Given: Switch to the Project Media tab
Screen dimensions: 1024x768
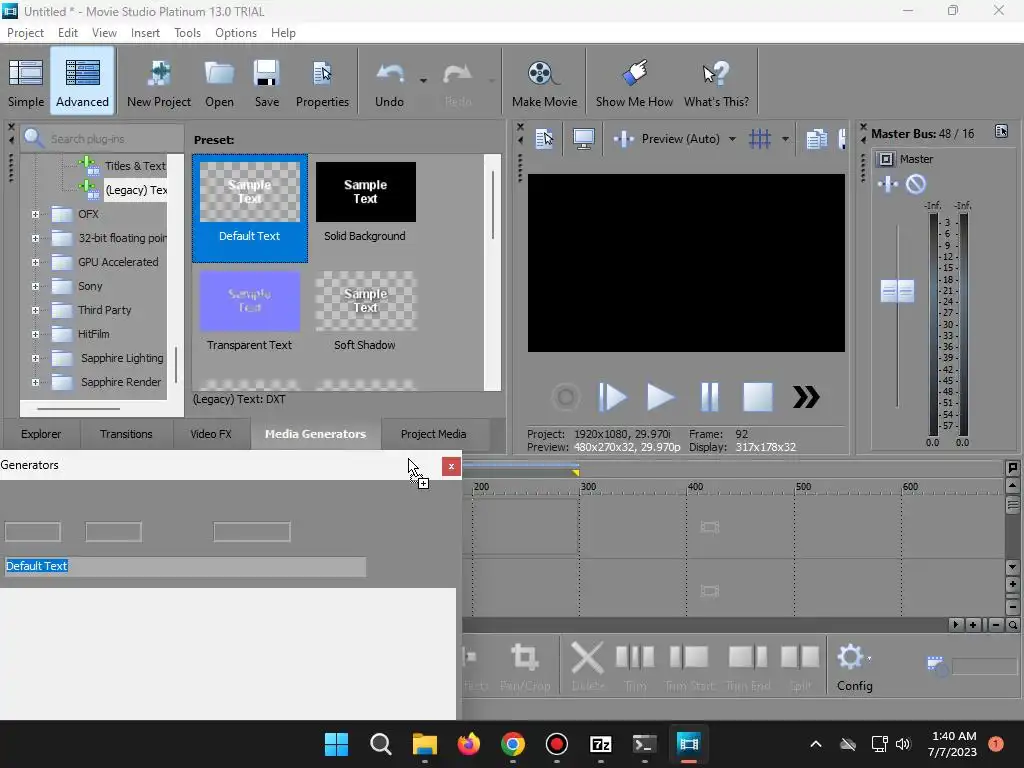Looking at the screenshot, I should click(434, 434).
